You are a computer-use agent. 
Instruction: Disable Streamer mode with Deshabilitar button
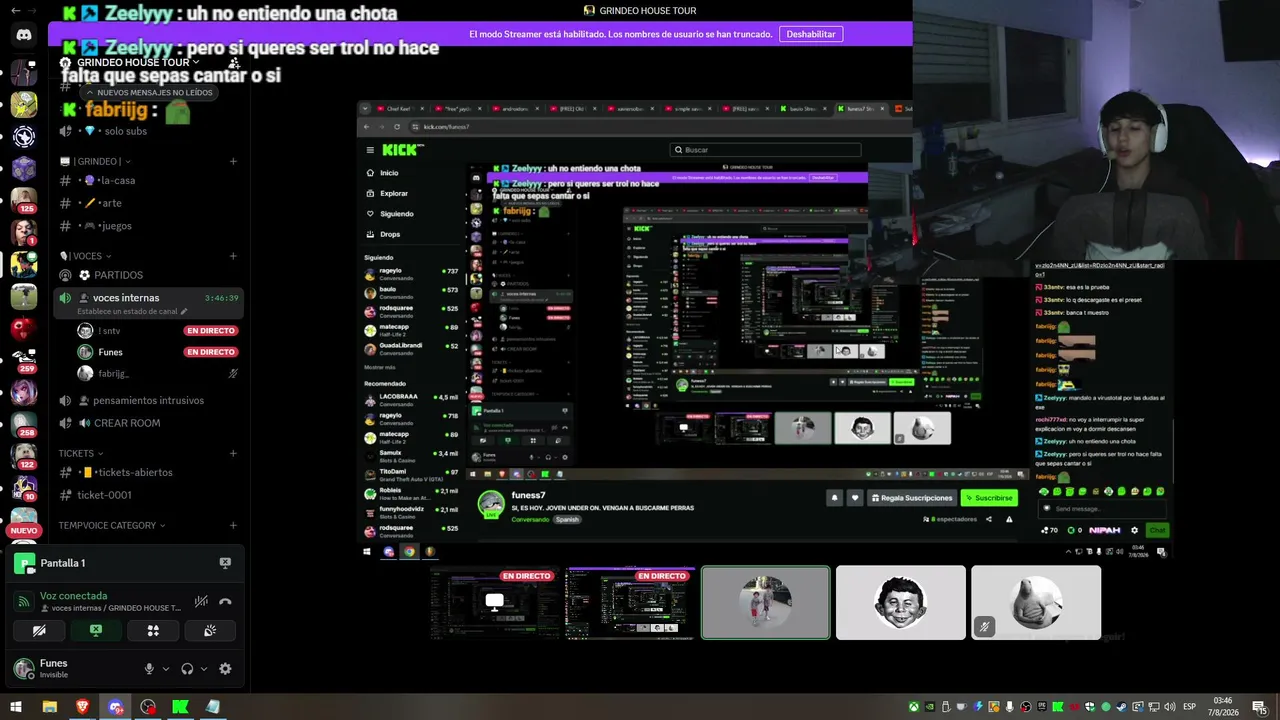pos(811,34)
